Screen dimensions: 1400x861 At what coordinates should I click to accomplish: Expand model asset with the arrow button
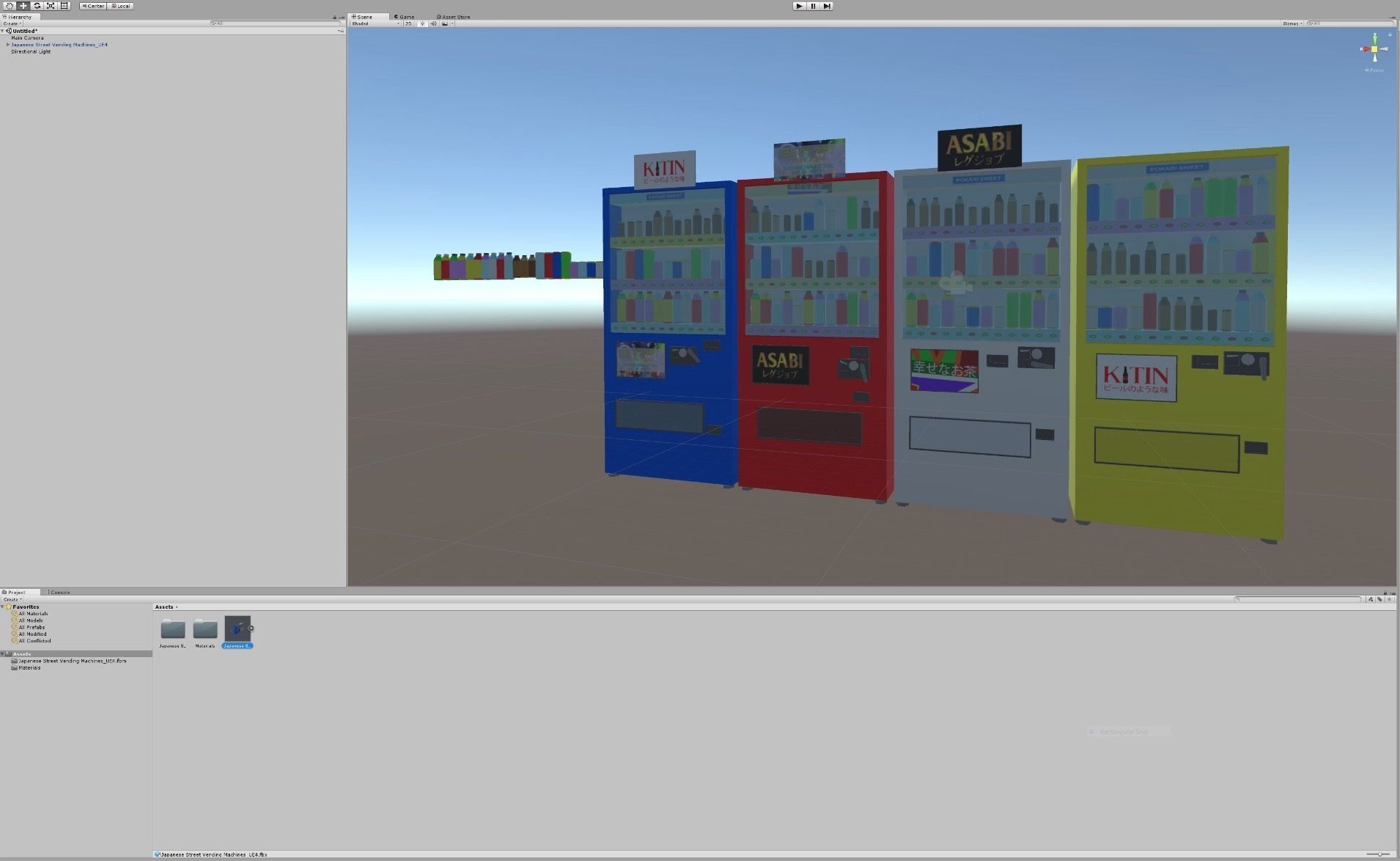pyautogui.click(x=251, y=629)
